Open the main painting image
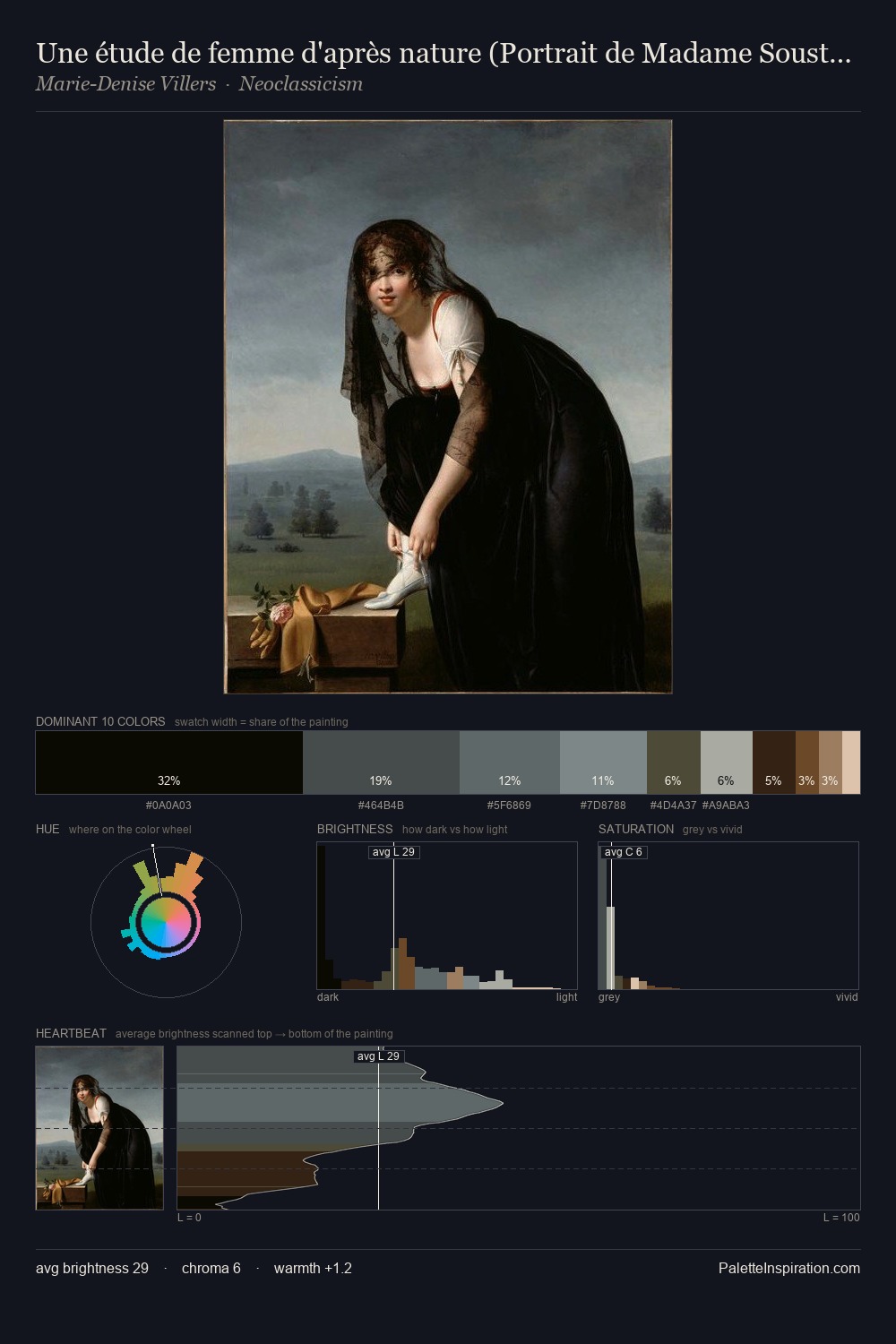The height and width of the screenshot is (1344, 896). point(448,407)
